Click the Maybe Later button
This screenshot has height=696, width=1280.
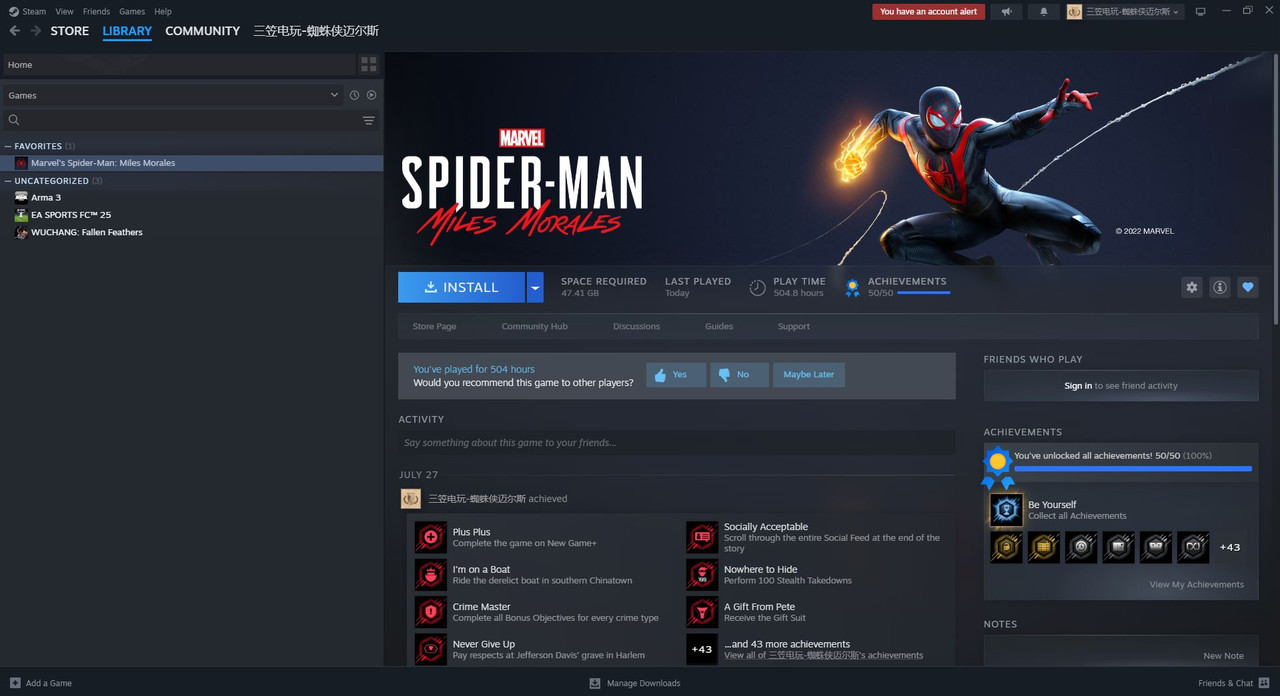(809, 375)
